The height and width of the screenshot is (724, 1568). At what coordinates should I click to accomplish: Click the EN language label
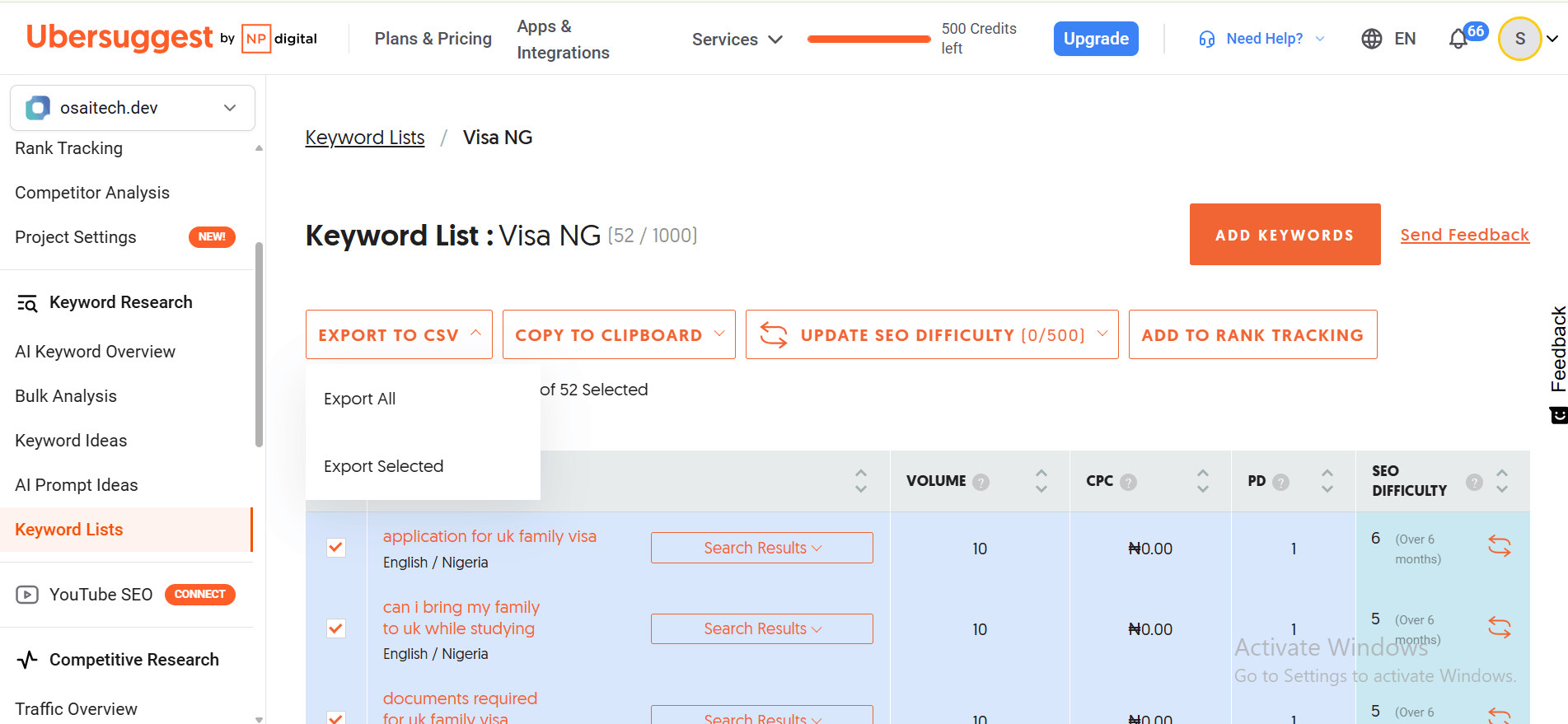pyautogui.click(x=1405, y=39)
